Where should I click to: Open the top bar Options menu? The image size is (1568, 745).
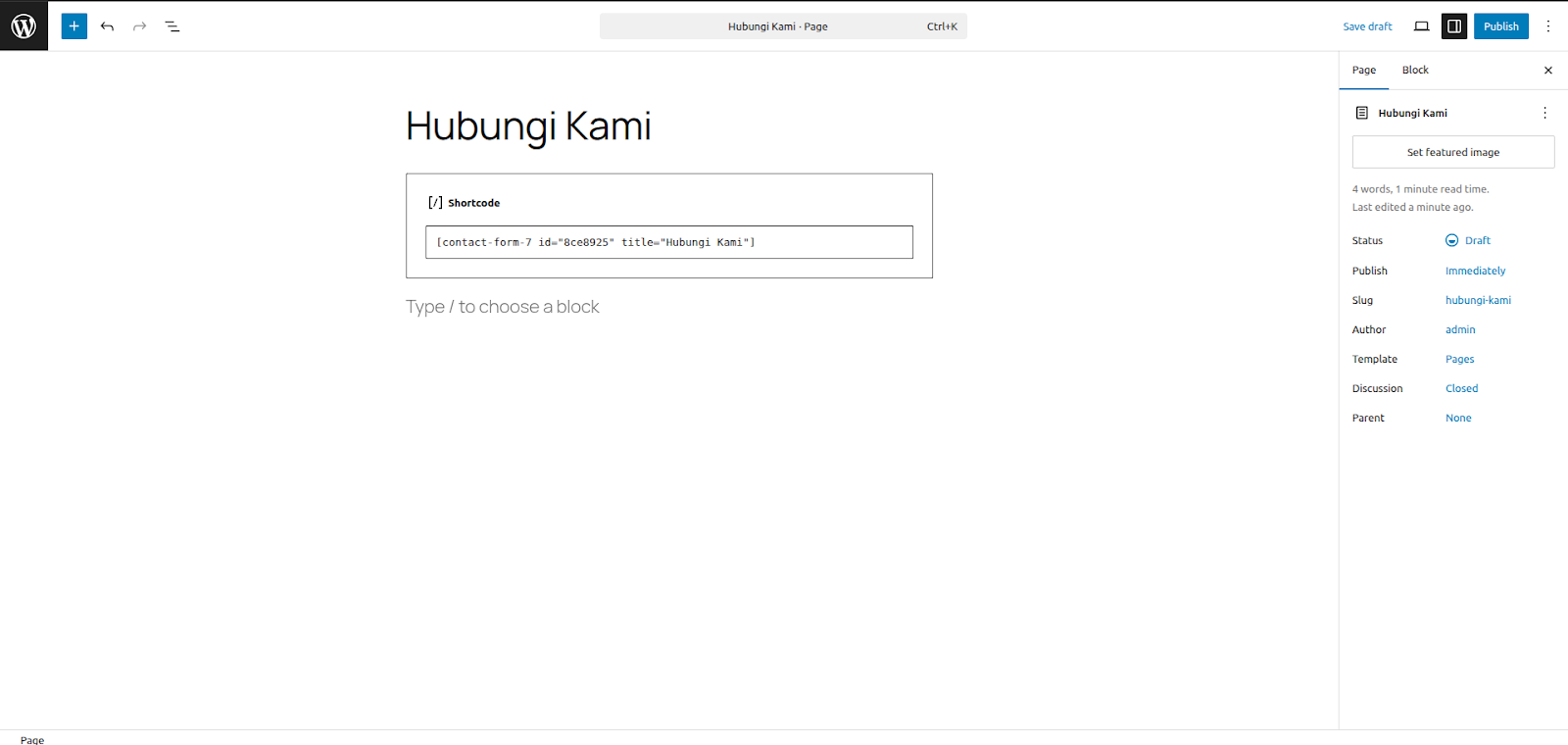pyautogui.click(x=1548, y=26)
